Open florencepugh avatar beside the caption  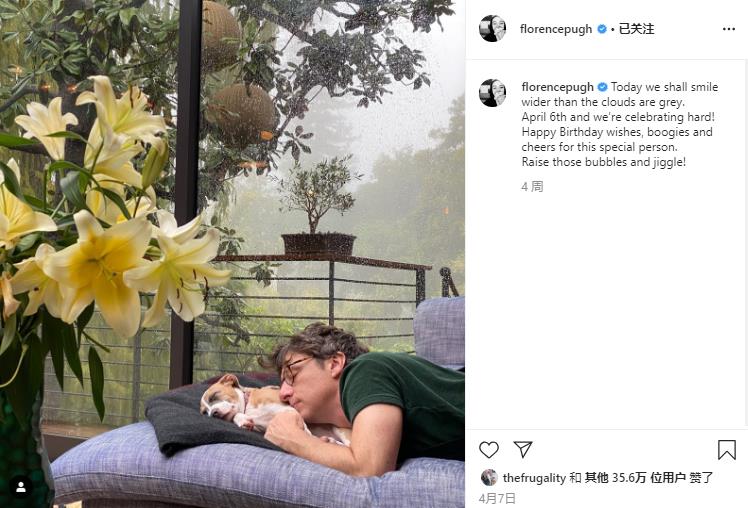tap(492, 93)
